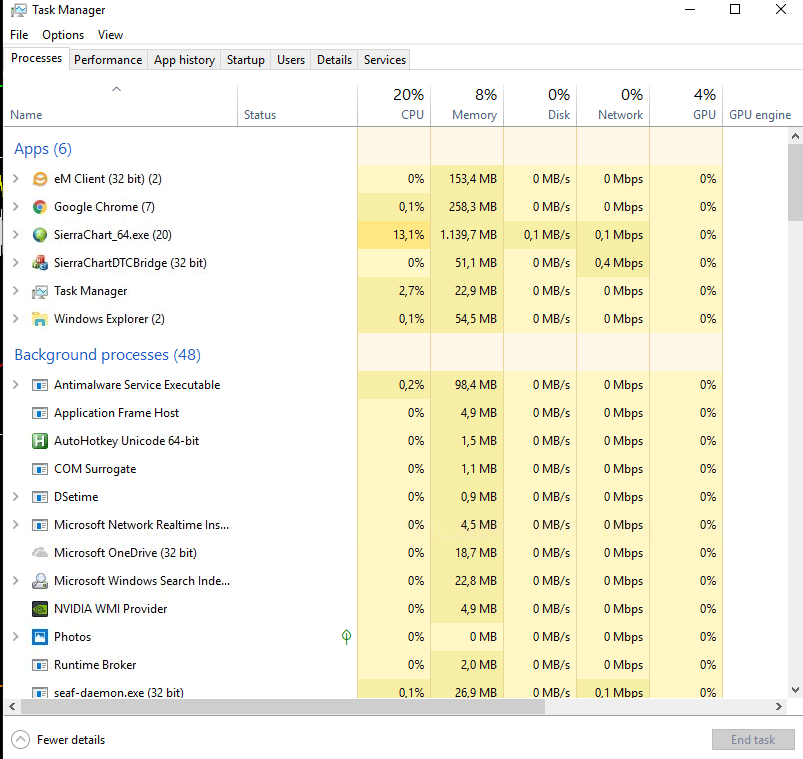This screenshot has height=759, width=803.
Task: Click SierraChart 1.139,7 MB memory value
Action: pos(468,235)
